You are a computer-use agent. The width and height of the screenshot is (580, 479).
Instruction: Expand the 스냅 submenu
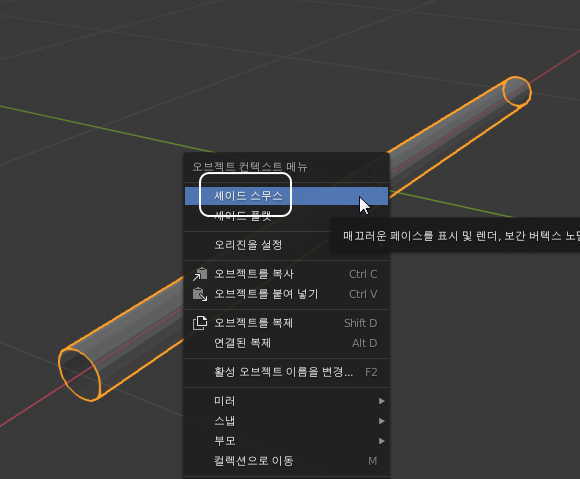(x=286, y=421)
